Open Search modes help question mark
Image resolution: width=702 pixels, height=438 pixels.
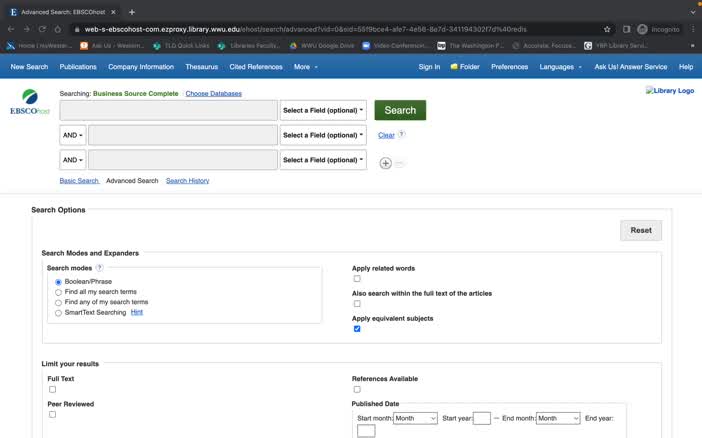pyautogui.click(x=99, y=268)
